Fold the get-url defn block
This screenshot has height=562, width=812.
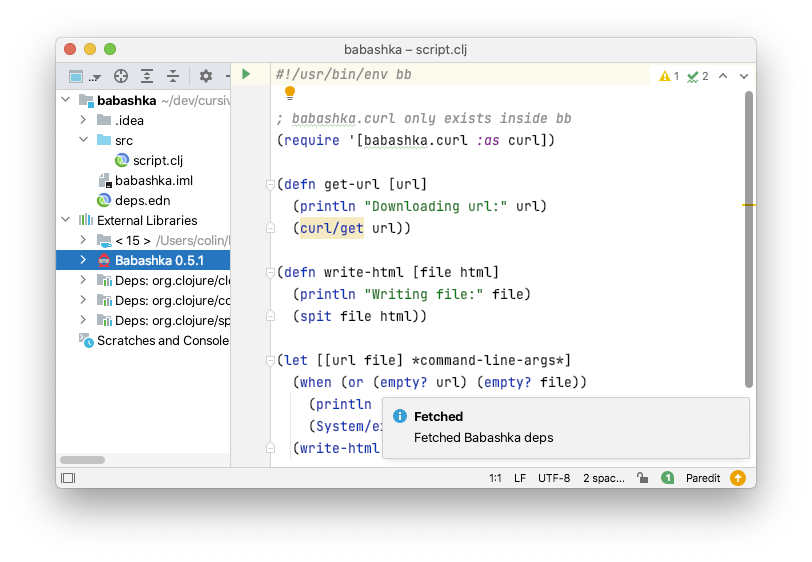270,184
